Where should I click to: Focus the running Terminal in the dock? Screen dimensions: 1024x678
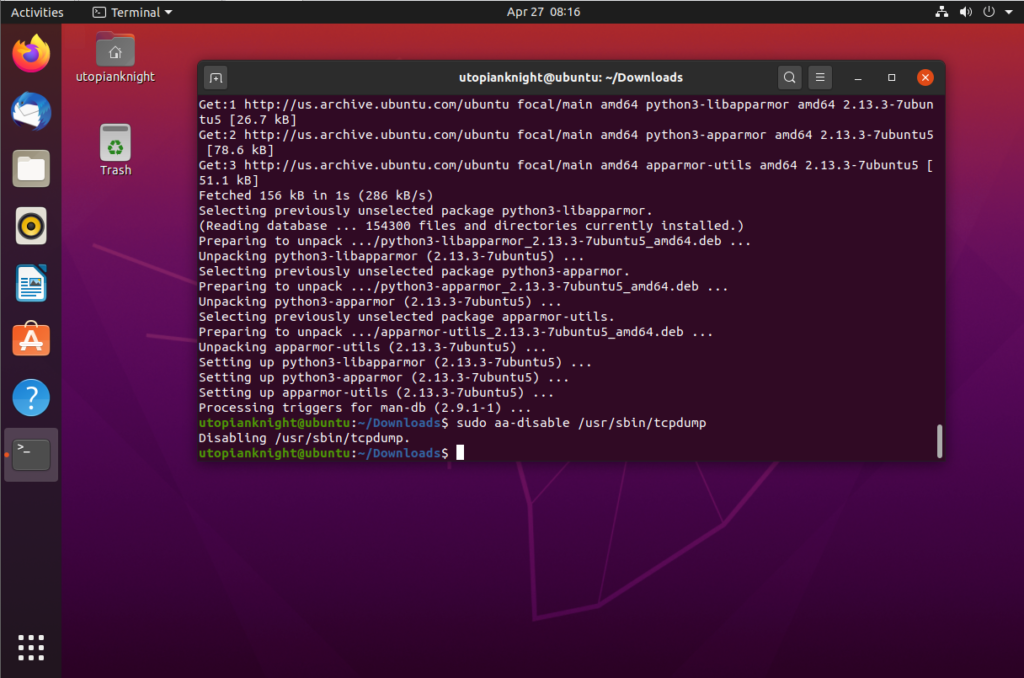[30, 453]
